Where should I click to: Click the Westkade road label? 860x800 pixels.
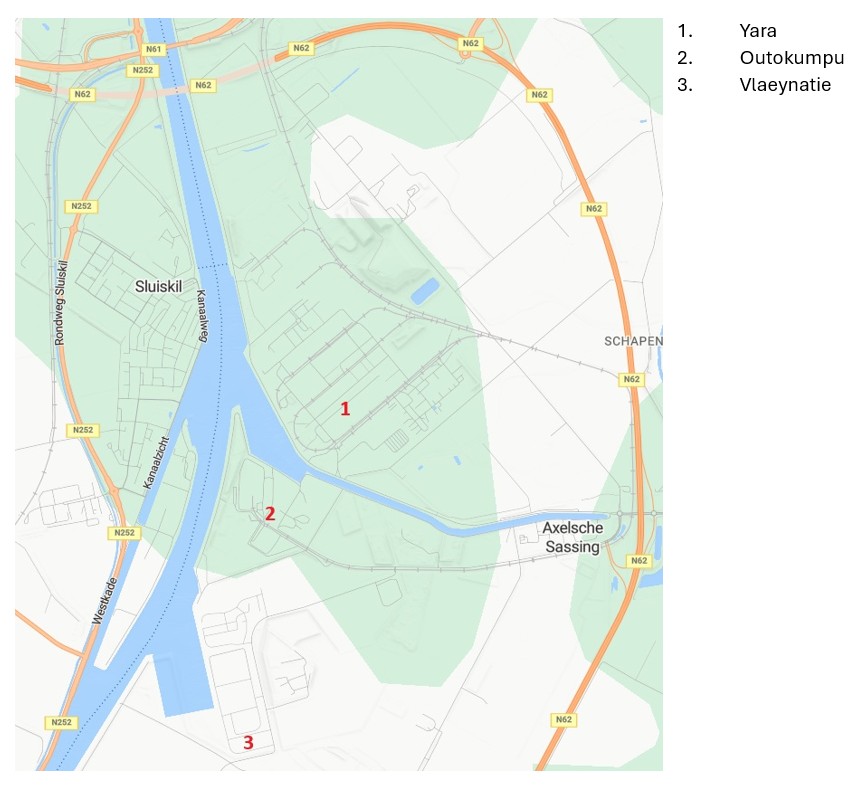coord(105,601)
